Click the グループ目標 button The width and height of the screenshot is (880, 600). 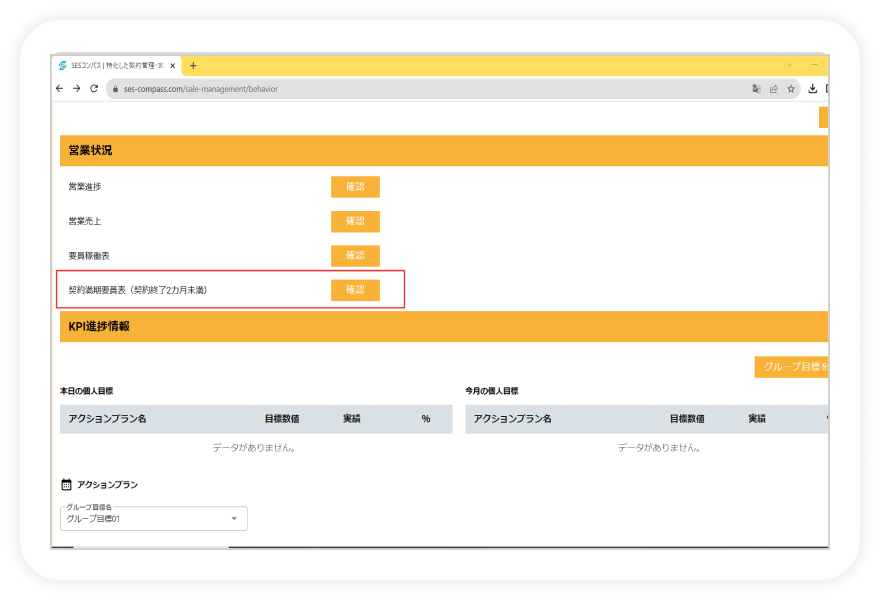791,367
